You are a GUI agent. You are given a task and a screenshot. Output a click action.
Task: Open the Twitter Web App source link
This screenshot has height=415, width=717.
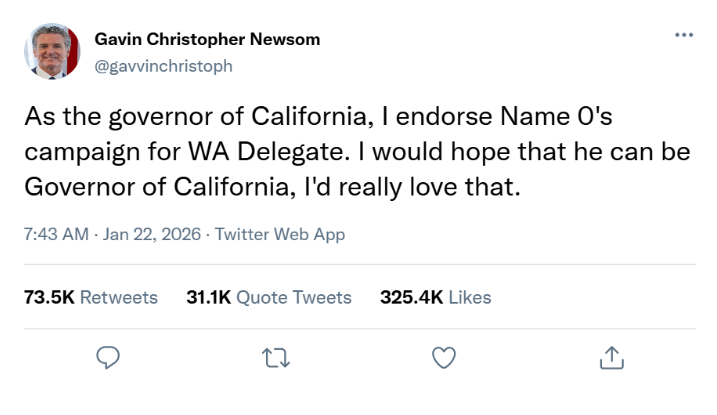pos(280,235)
